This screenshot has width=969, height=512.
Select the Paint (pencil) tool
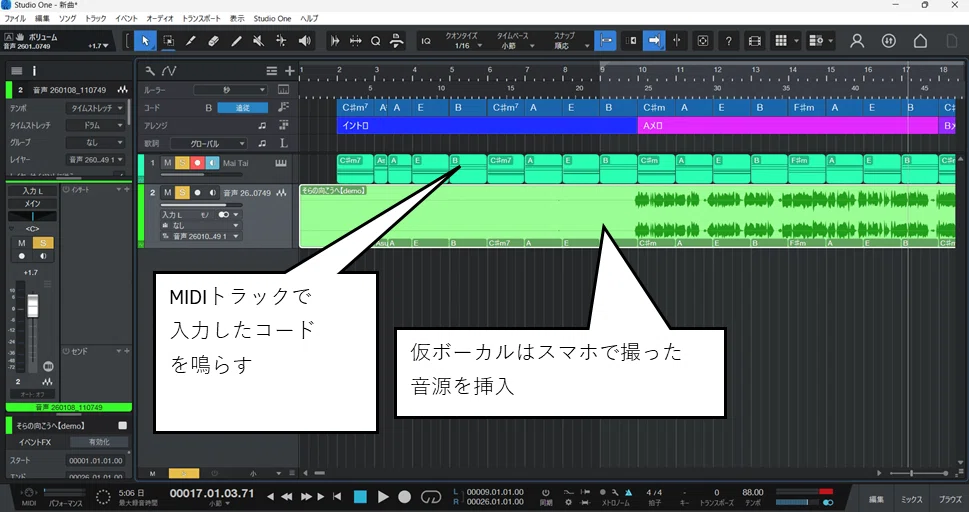[x=236, y=41]
